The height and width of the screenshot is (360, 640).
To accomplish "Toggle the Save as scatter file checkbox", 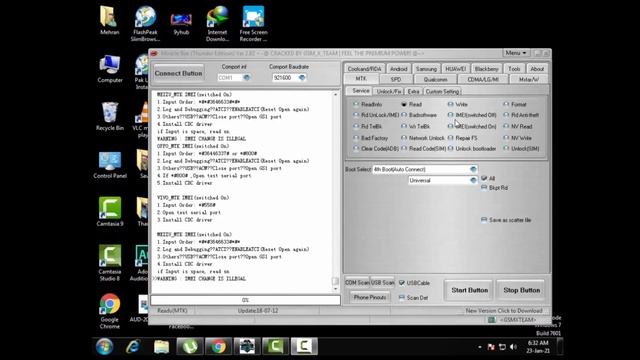I will (x=484, y=220).
